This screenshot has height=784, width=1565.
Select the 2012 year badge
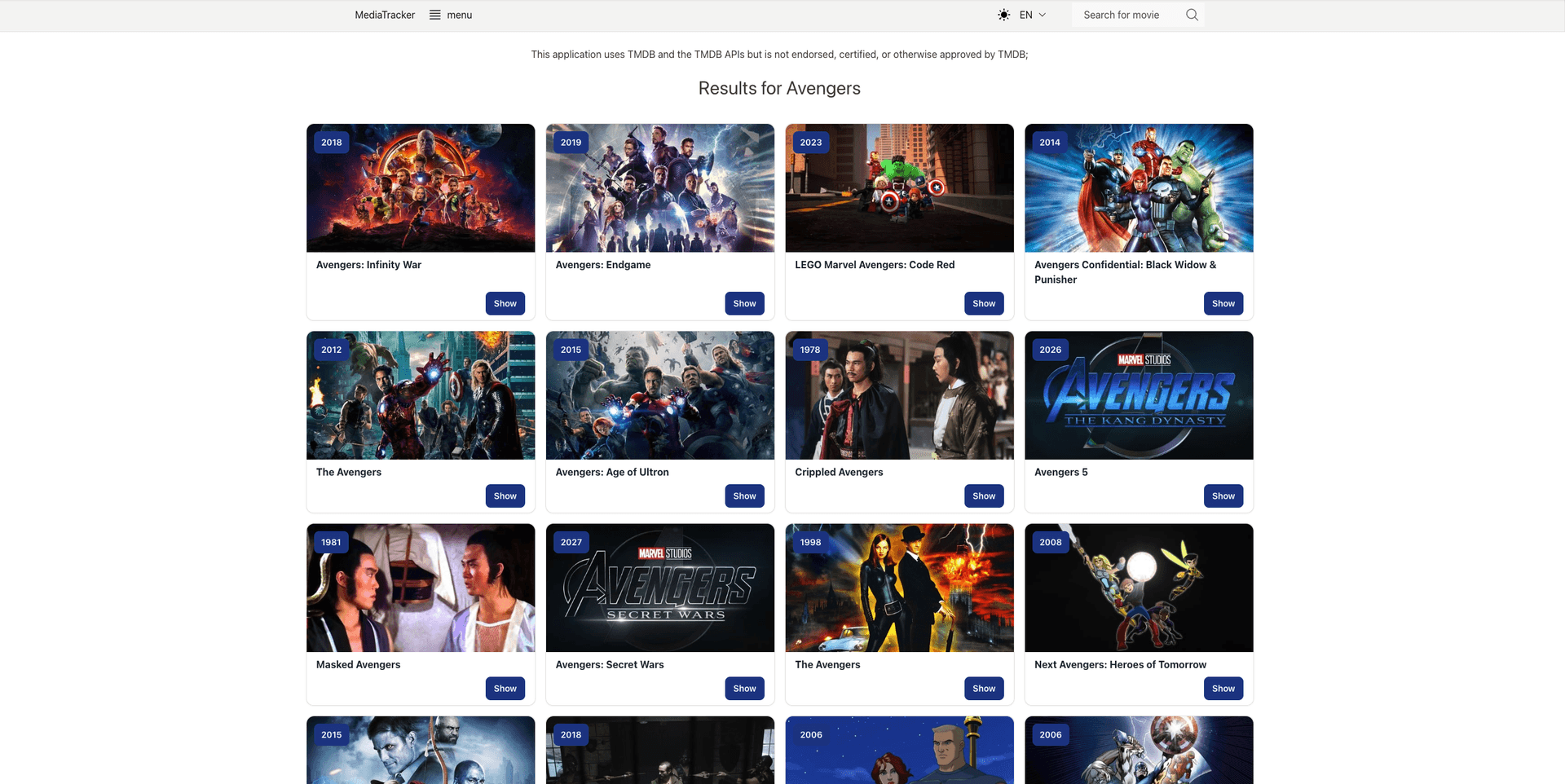click(332, 350)
